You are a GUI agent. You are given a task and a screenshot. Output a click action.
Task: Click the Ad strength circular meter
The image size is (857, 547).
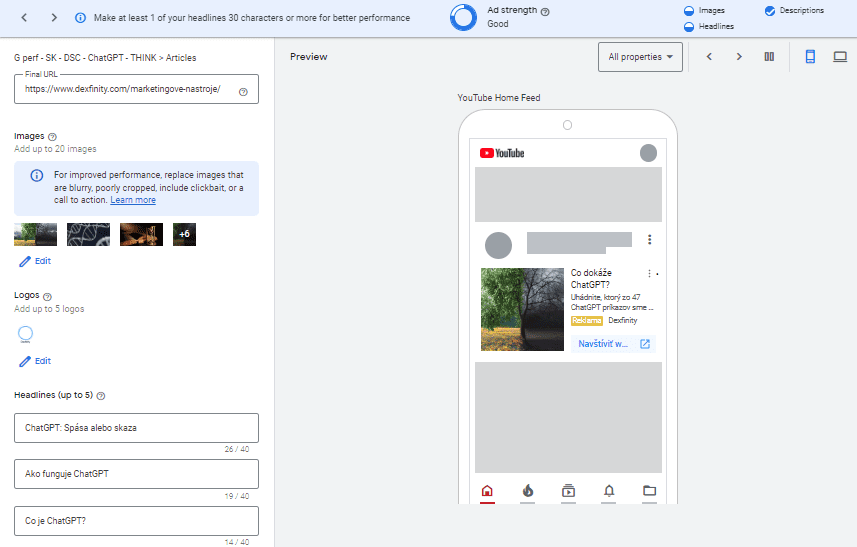pos(463,17)
